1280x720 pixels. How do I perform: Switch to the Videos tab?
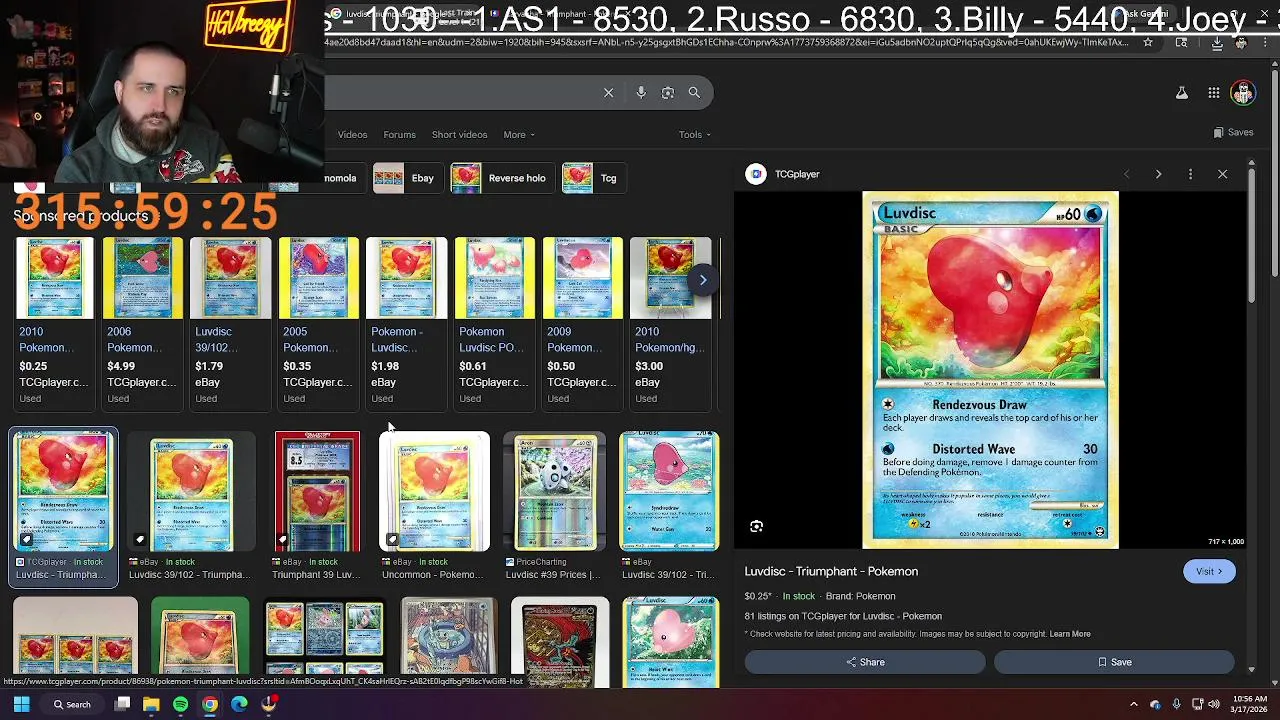point(352,134)
